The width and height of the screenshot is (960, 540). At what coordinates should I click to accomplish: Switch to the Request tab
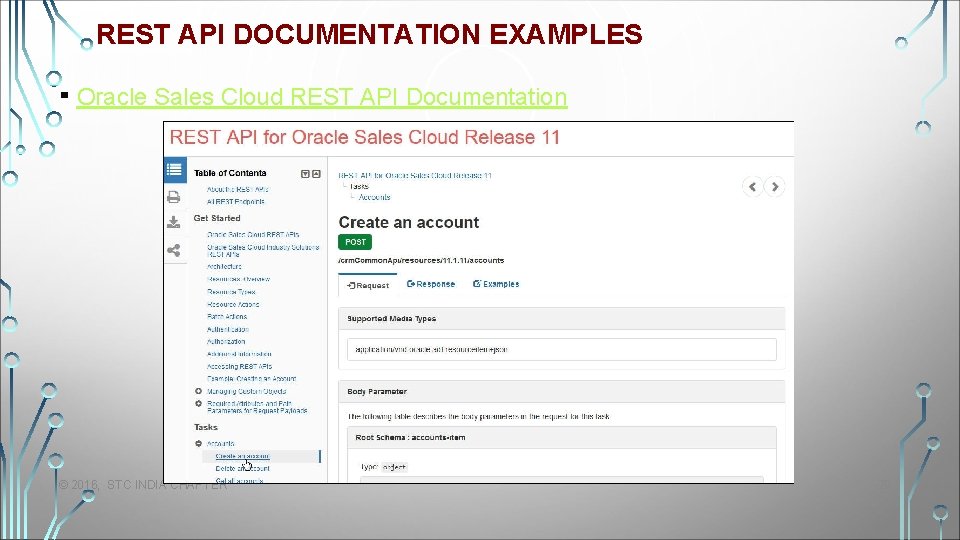367,285
